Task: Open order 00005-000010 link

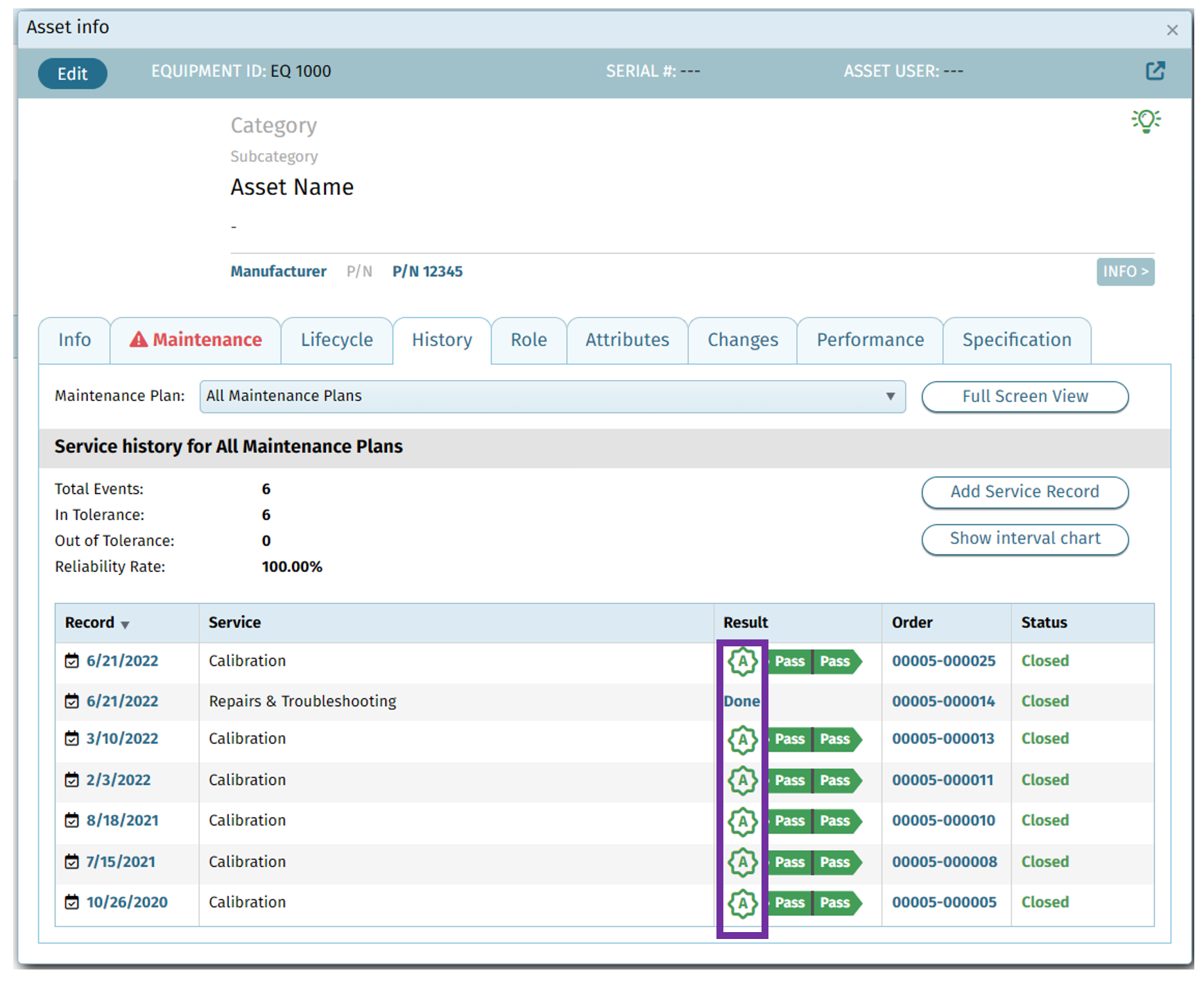Action: [x=943, y=820]
